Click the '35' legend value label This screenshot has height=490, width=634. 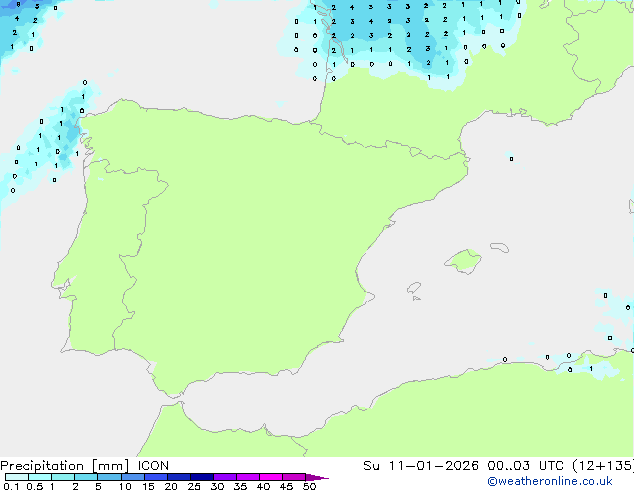tap(240, 486)
